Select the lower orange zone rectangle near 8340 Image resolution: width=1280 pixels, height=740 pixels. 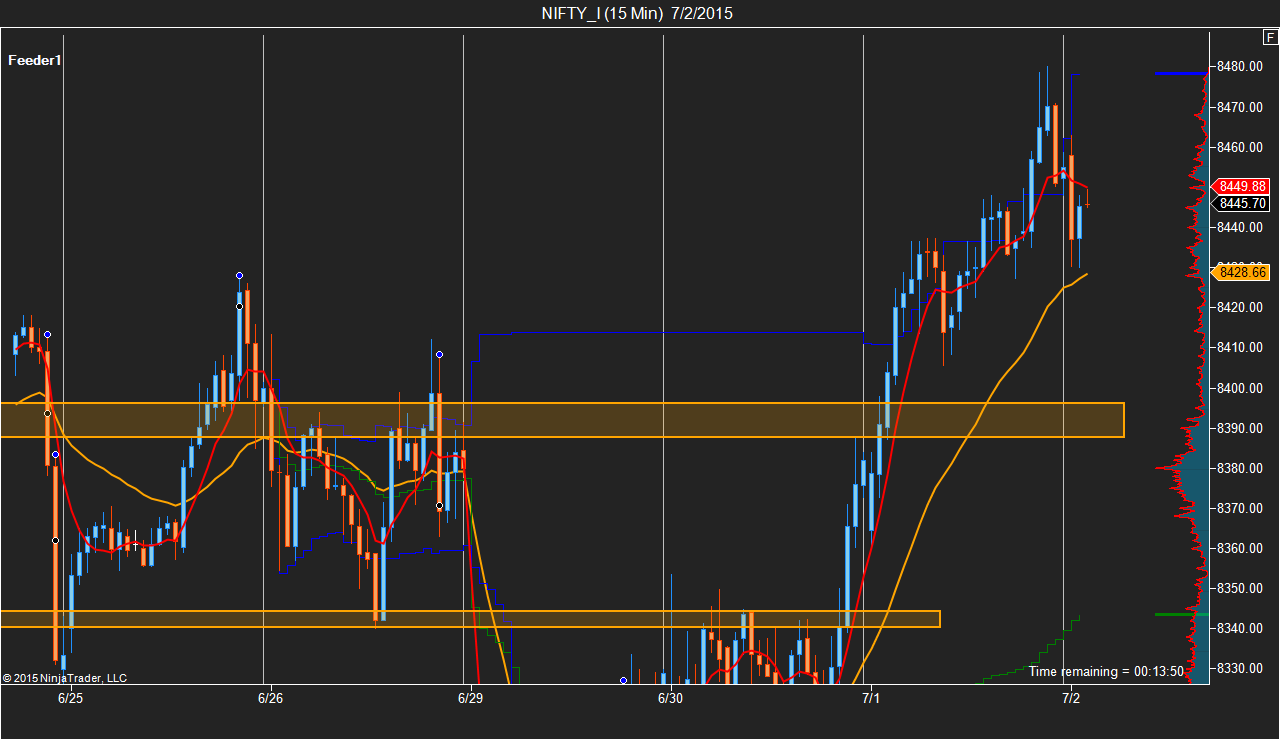tap(470, 619)
